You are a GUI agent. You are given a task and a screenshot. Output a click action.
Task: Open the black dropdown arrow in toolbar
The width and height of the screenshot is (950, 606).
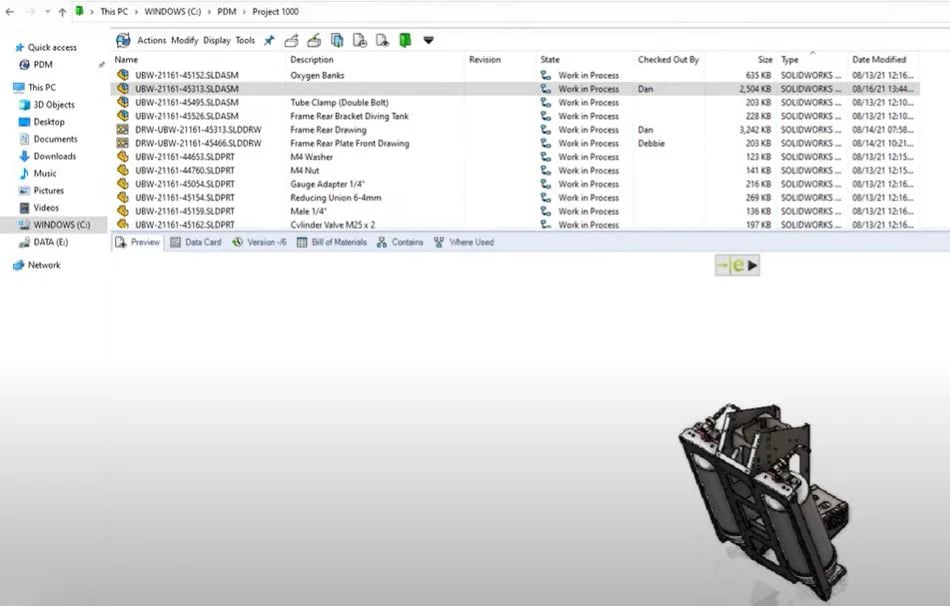428,41
